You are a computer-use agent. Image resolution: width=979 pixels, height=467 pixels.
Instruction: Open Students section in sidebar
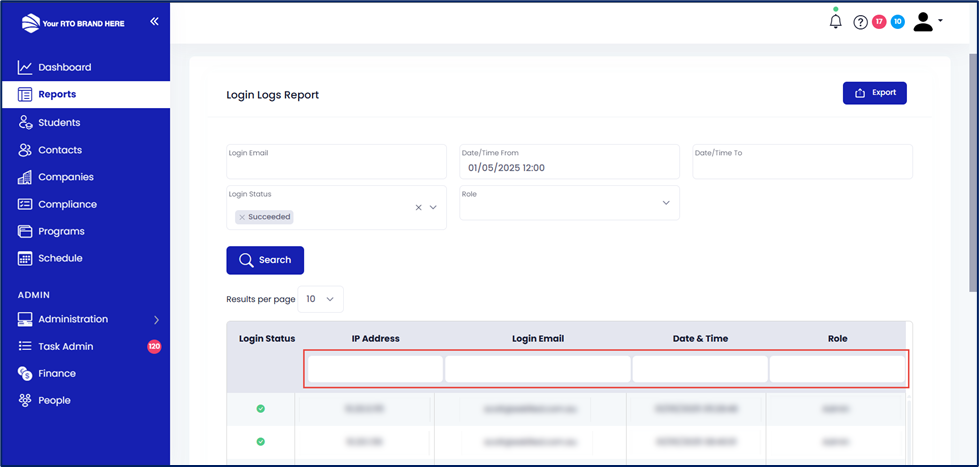click(x=59, y=123)
